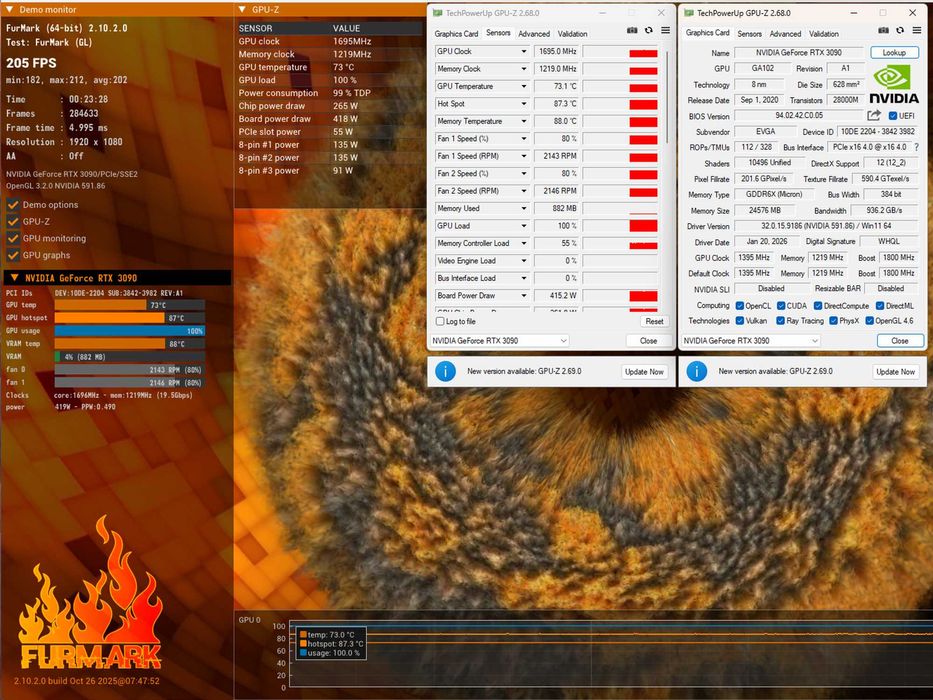Click GPU-Z app icon in Graphics Card title bar
Viewport: 933px width, 700px height.
click(x=689, y=12)
